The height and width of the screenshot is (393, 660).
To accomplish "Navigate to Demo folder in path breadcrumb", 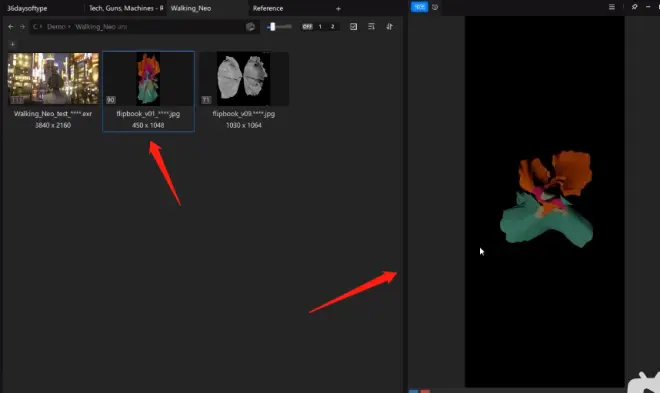I will [56, 27].
